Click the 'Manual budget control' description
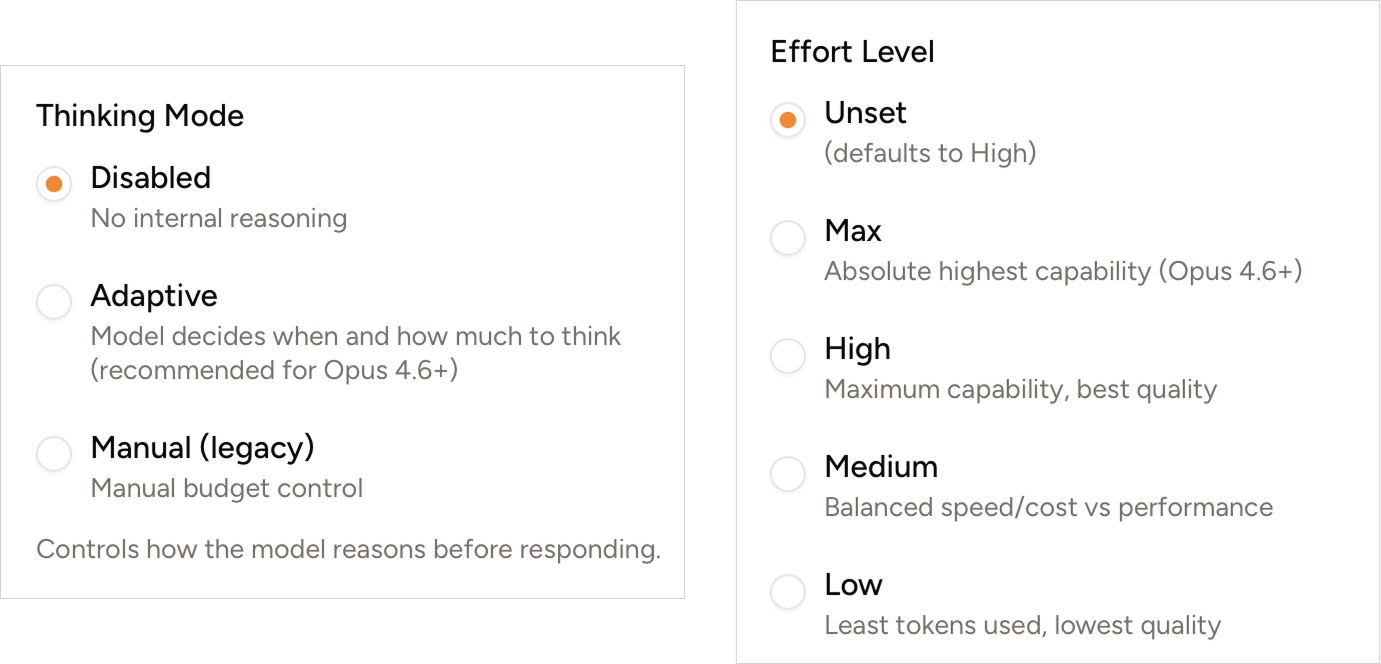Image resolution: width=1381 pixels, height=664 pixels. tap(228, 488)
